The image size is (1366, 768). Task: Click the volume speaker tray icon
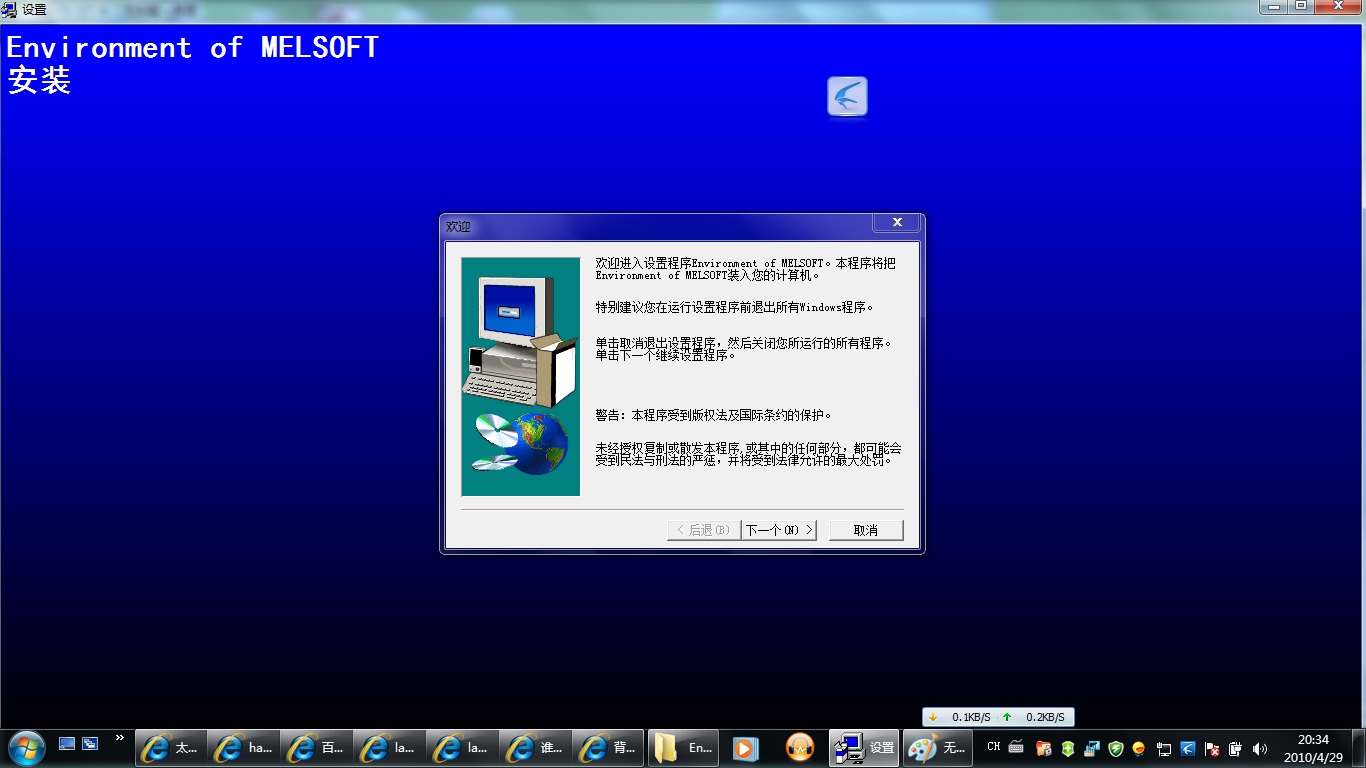click(1260, 748)
